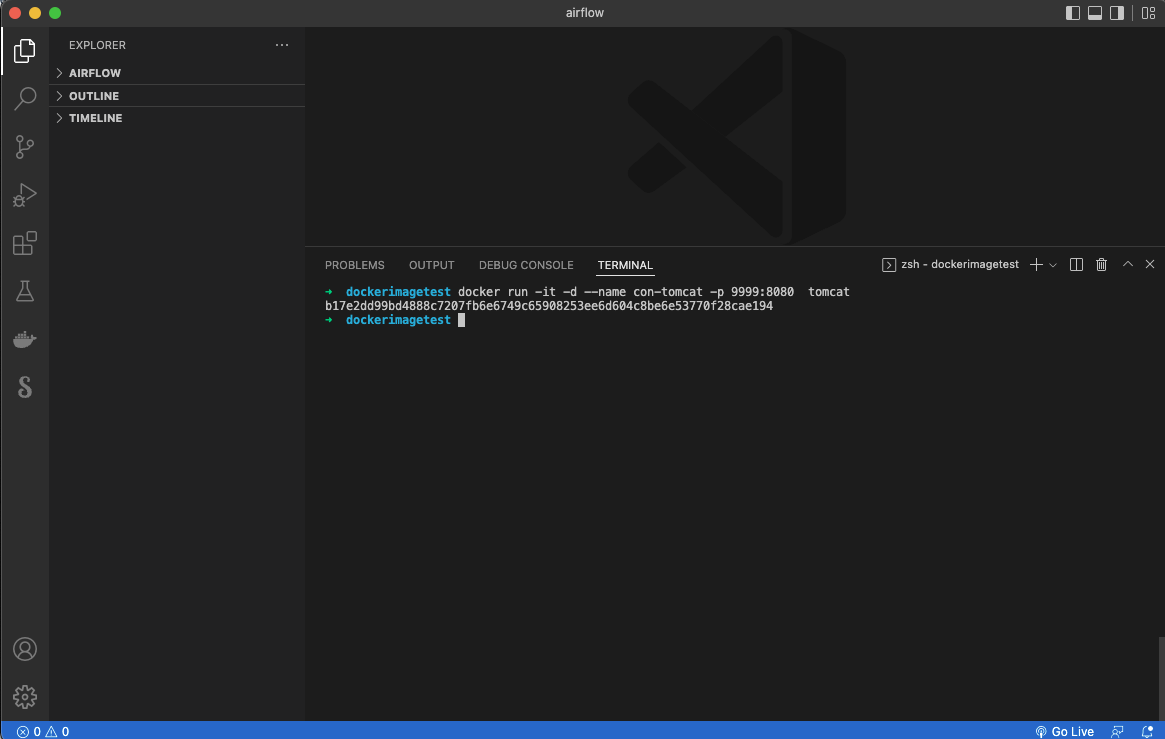Toggle secondary side bar layout icon

[x=1117, y=13]
